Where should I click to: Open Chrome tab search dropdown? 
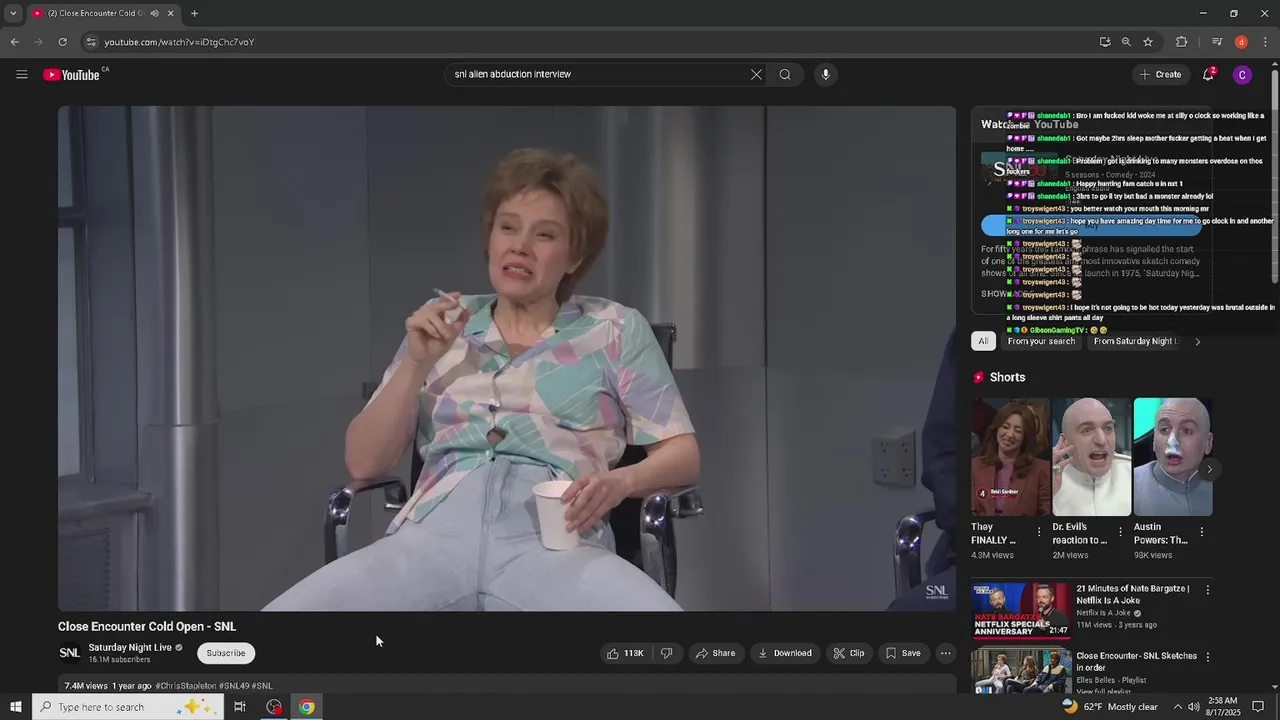pos(13,14)
